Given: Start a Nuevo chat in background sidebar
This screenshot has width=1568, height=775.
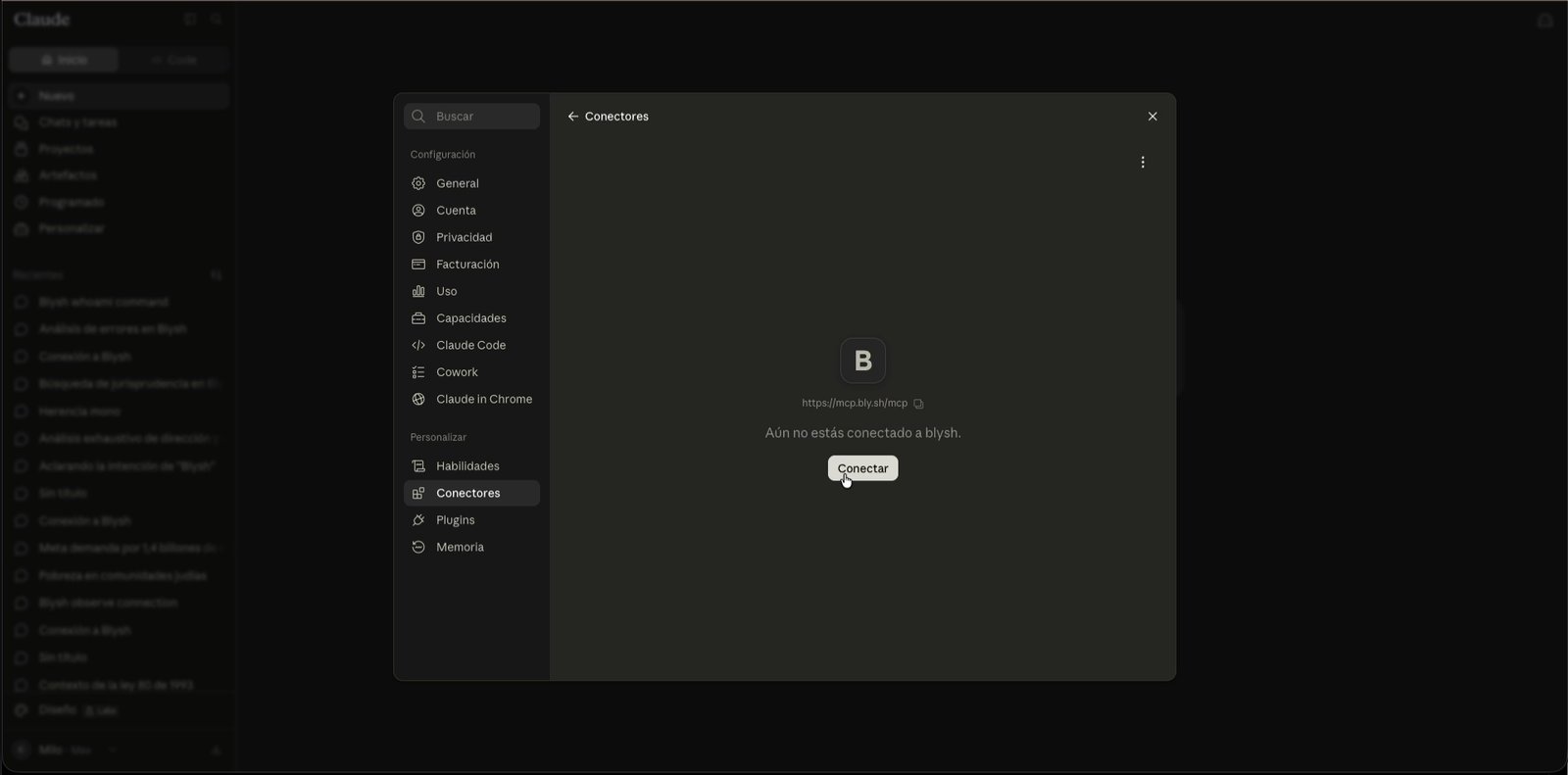Looking at the screenshot, I should pos(119,96).
